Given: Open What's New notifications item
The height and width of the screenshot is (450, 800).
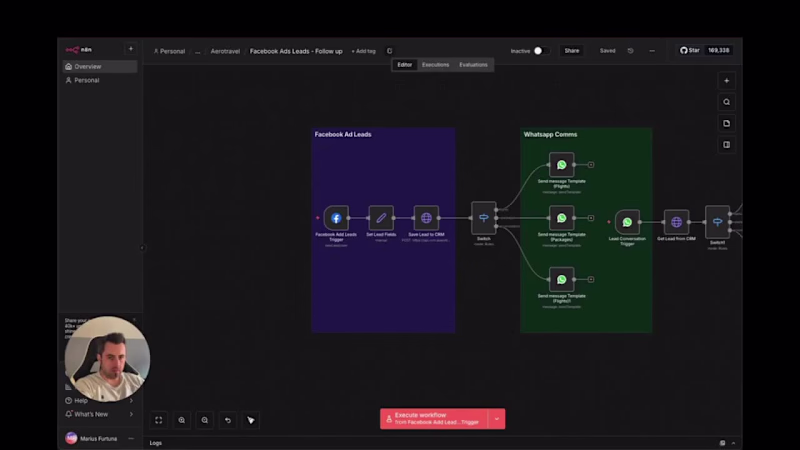Looking at the screenshot, I should point(100,414).
